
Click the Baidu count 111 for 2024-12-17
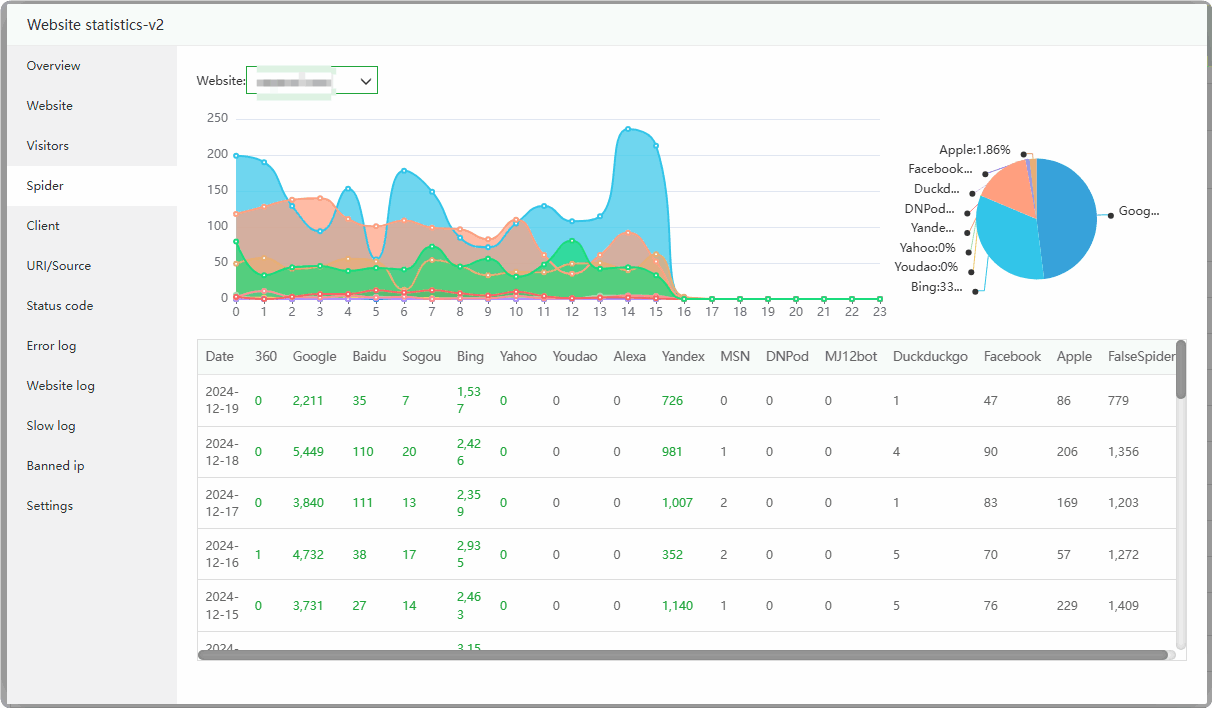pos(363,503)
